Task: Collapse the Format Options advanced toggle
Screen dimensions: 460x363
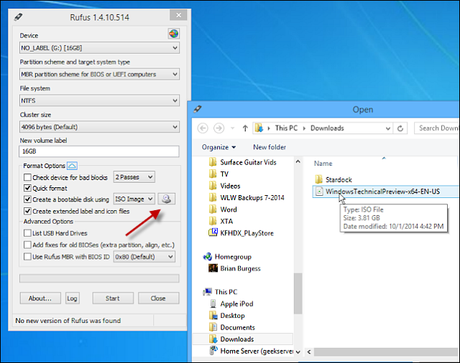Action: (72, 166)
